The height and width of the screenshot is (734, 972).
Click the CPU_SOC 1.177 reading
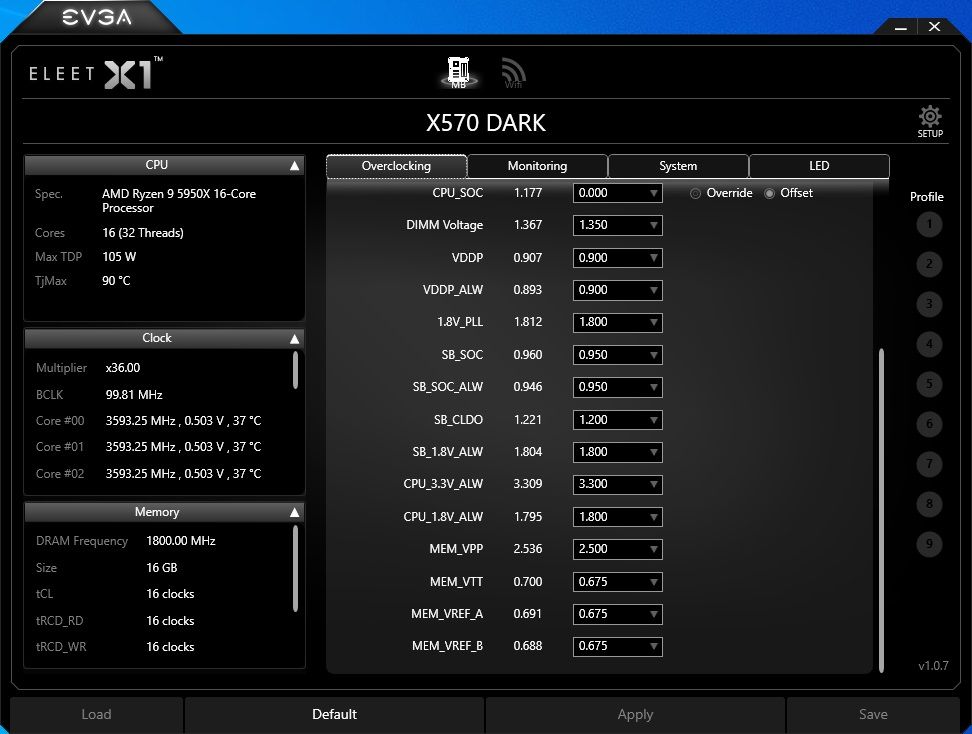coord(528,193)
